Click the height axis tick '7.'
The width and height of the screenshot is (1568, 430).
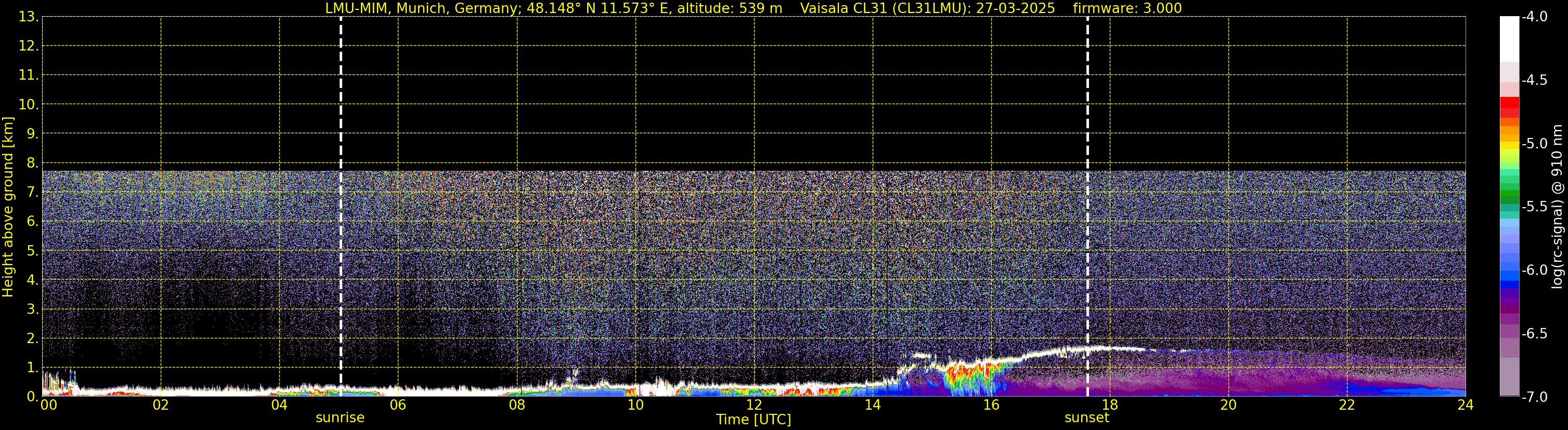pos(32,192)
